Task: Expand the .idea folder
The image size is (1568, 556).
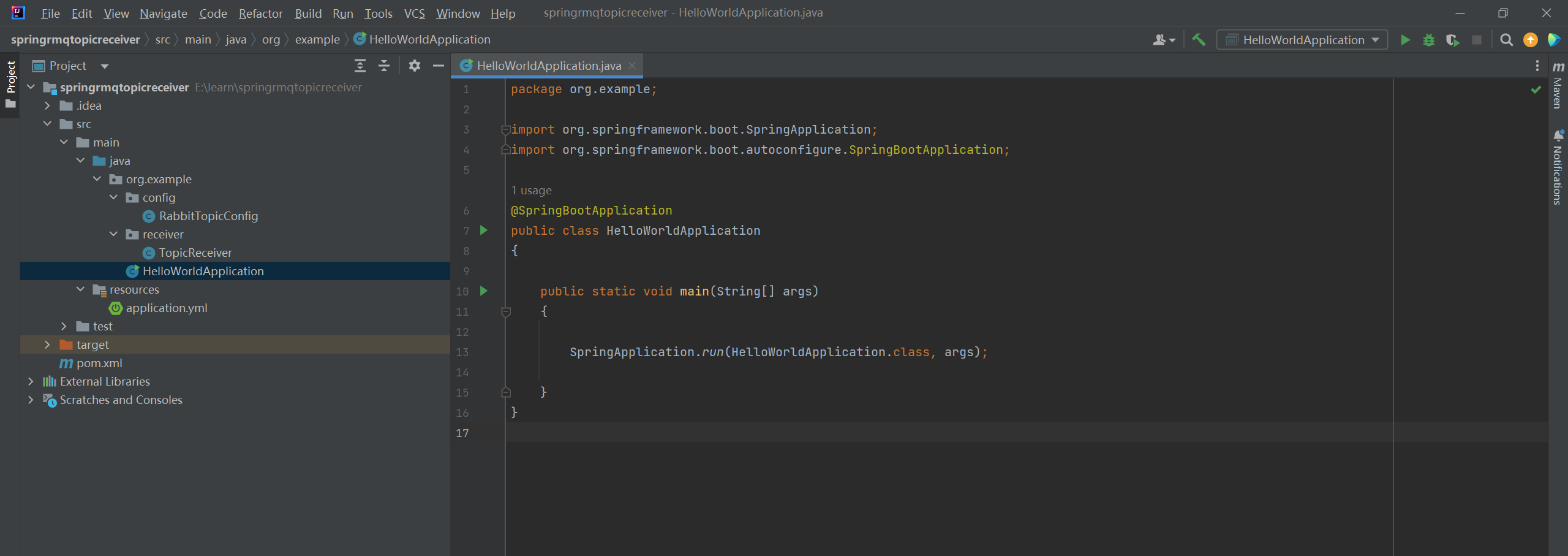Action: [x=48, y=105]
